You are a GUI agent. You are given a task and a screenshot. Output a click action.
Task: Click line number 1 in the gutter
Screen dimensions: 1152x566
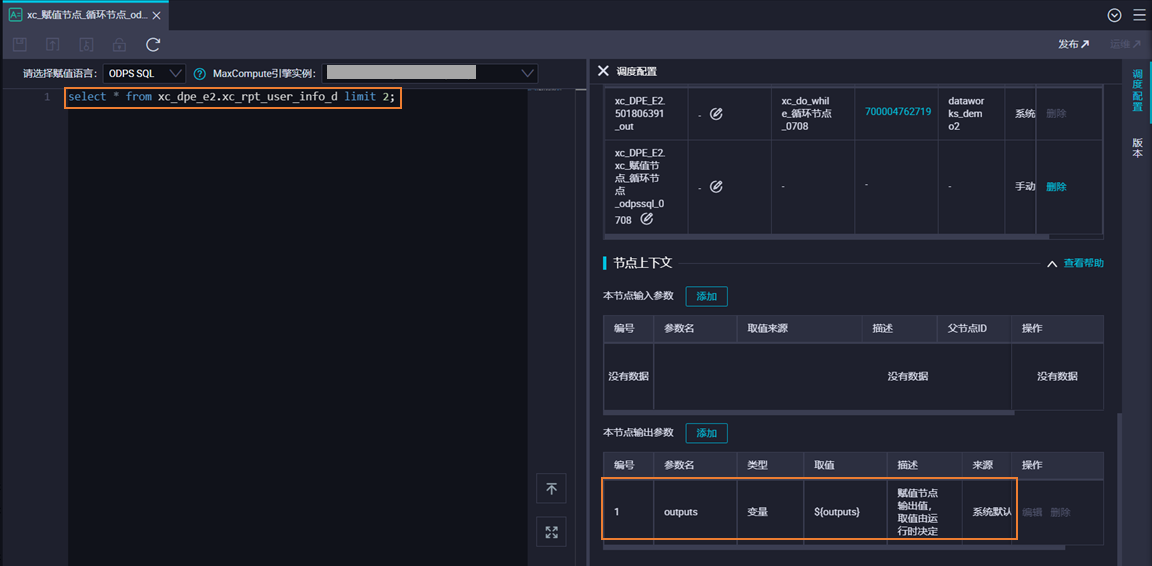[x=47, y=97]
